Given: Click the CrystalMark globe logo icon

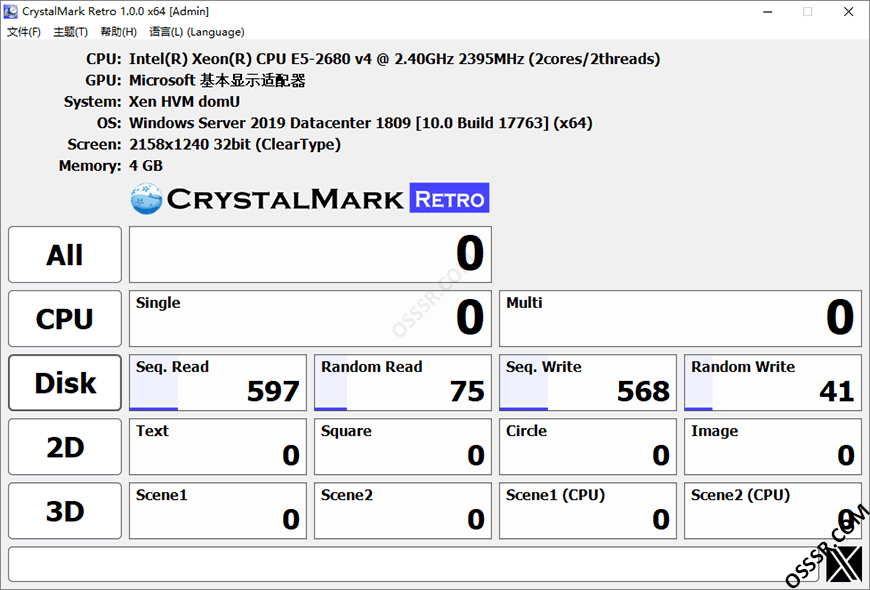Looking at the screenshot, I should pyautogui.click(x=146, y=199).
